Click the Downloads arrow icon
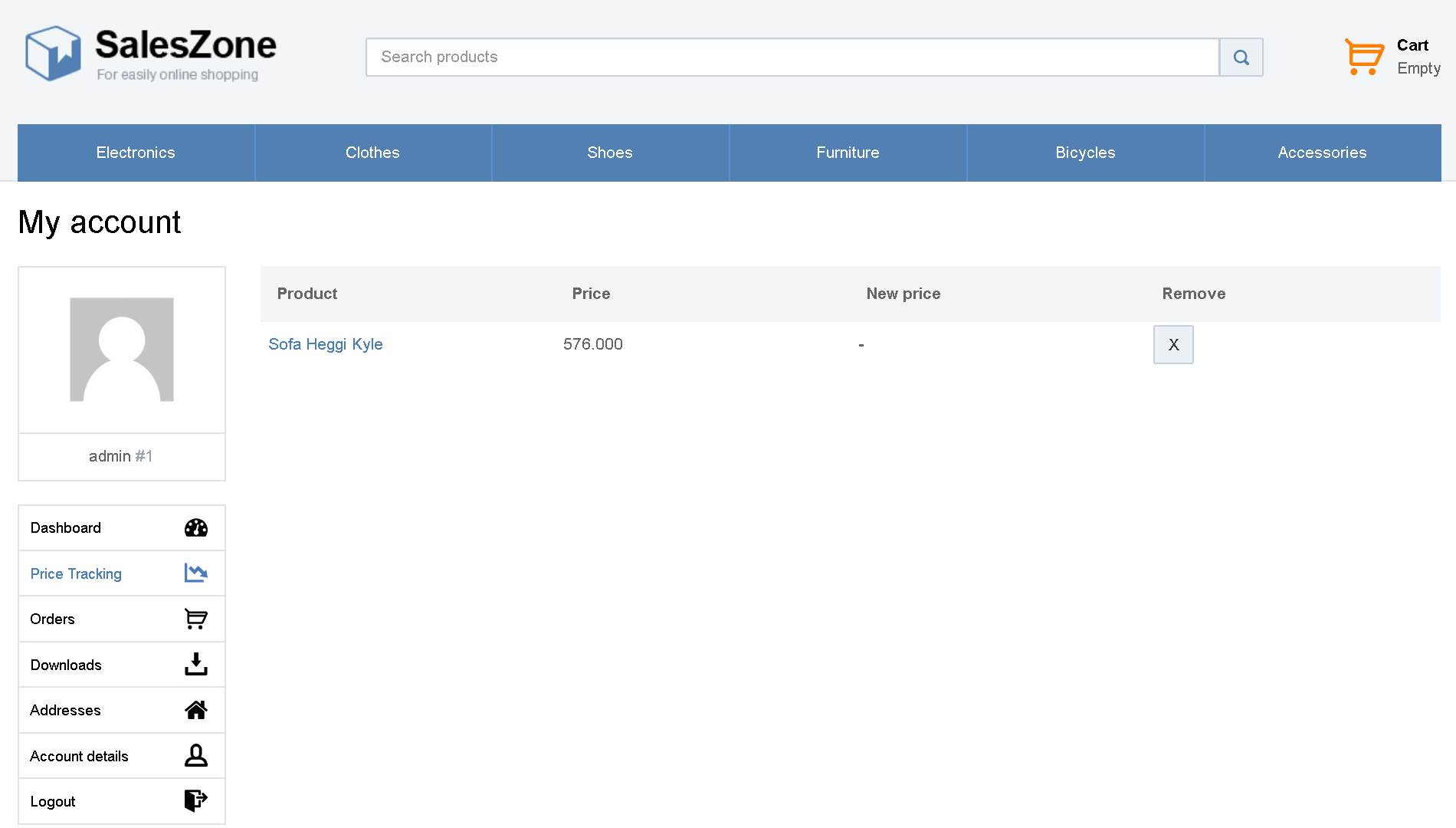Screen dimensions: 1456x828 (196, 665)
